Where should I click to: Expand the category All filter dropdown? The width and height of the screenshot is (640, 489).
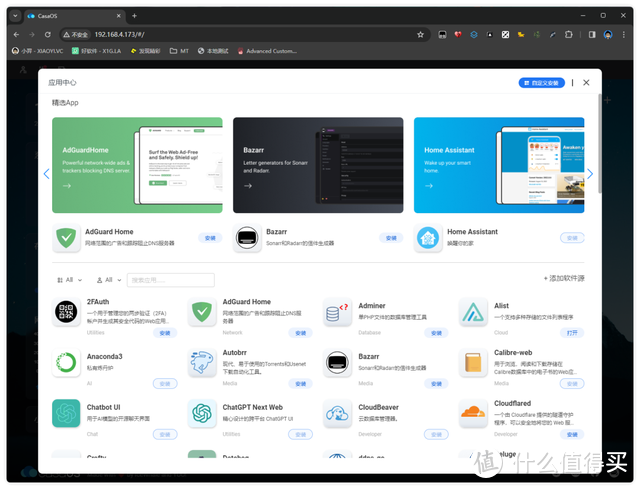(x=70, y=280)
